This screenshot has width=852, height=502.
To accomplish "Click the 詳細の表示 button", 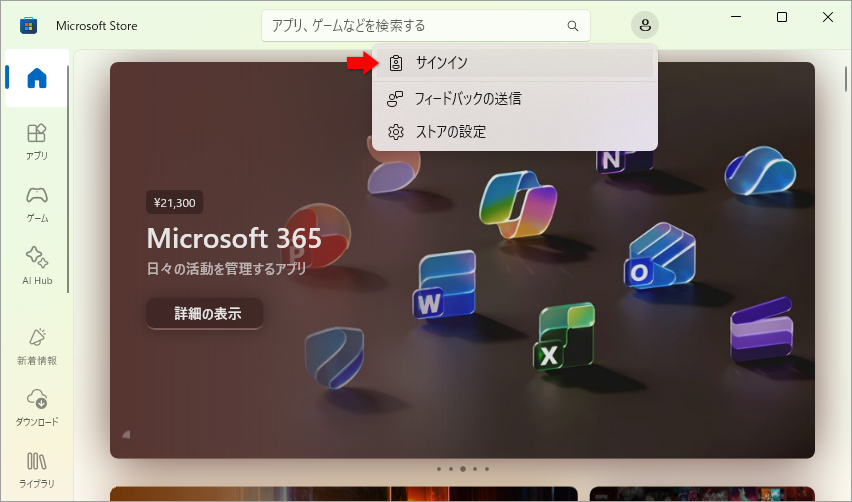I will [x=205, y=313].
